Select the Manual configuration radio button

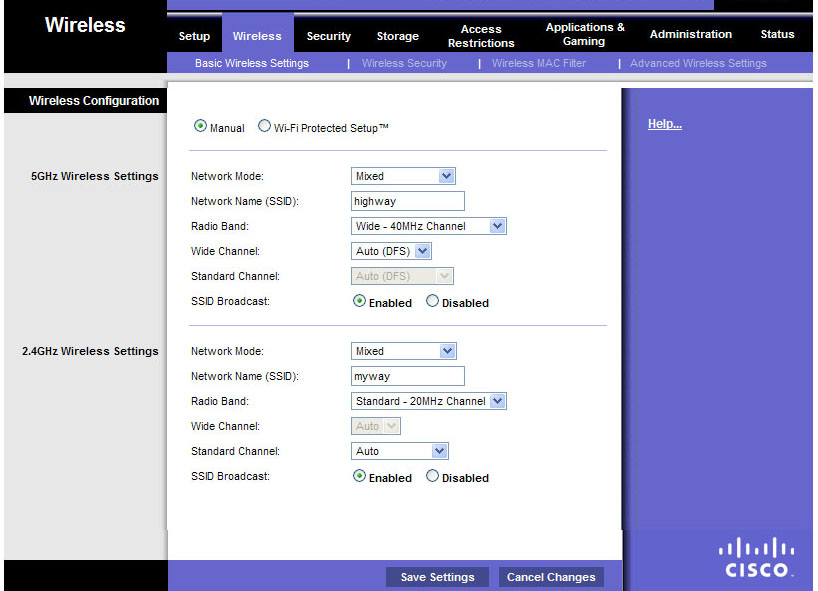click(200, 127)
